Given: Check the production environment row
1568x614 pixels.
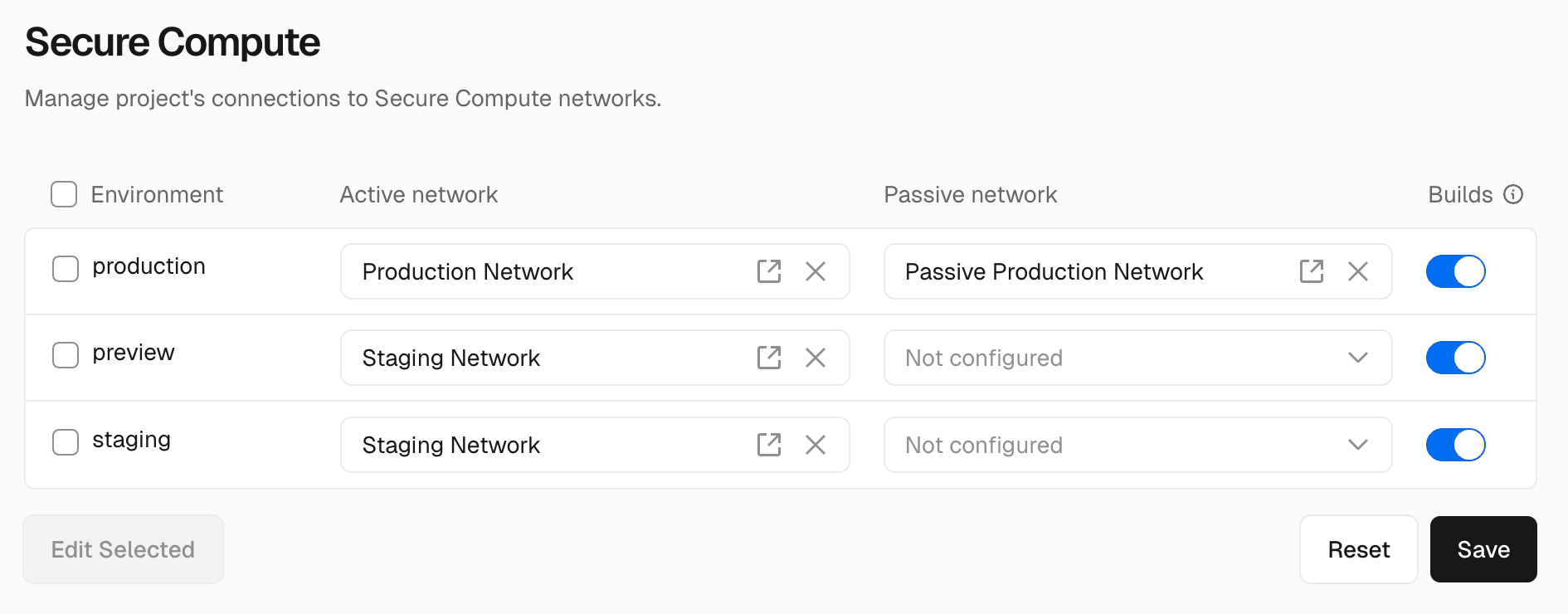Looking at the screenshot, I should pos(65,269).
